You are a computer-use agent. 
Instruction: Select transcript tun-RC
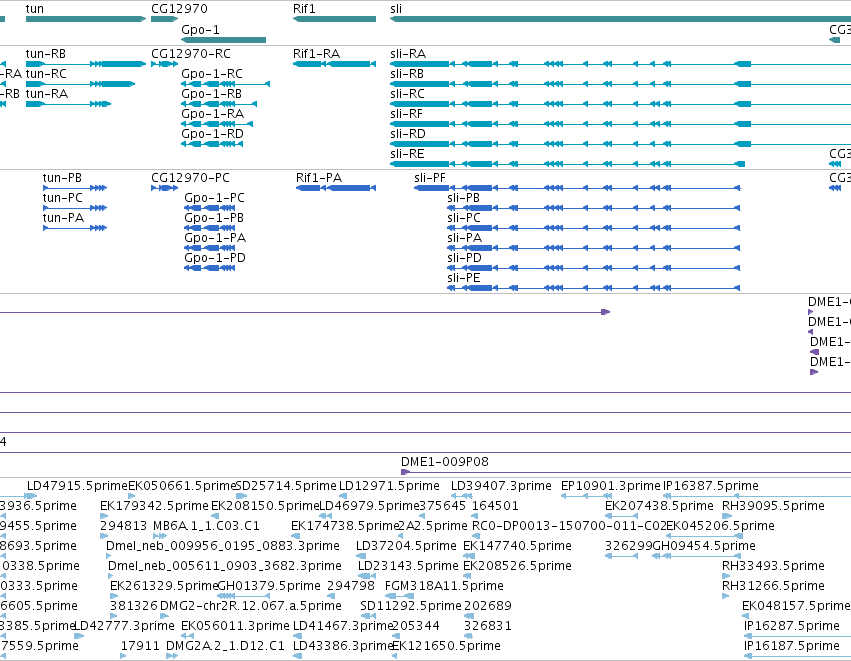click(80, 84)
